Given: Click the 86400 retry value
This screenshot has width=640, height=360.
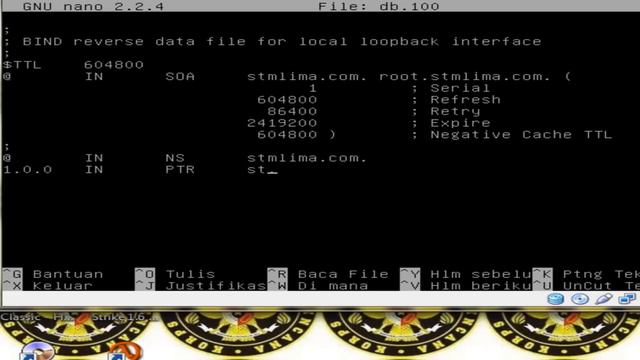Looking at the screenshot, I should (x=292, y=111).
